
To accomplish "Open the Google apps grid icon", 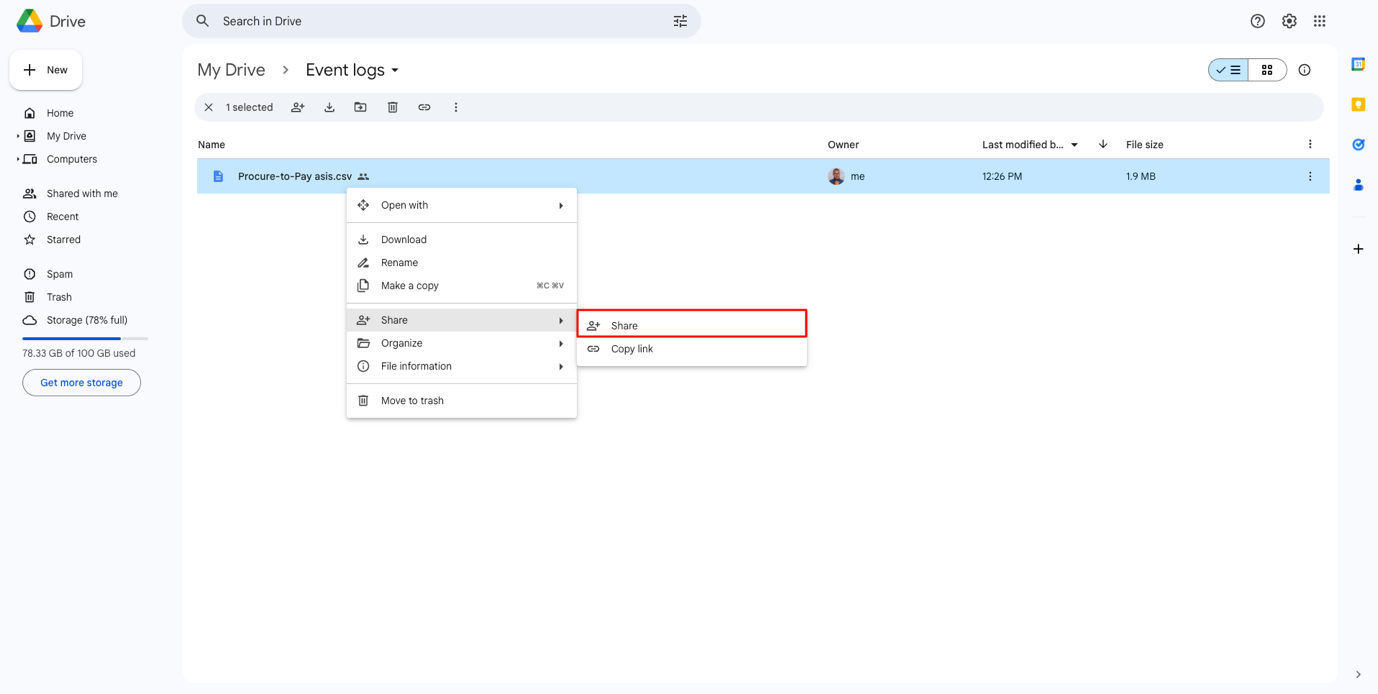I will [1320, 21].
